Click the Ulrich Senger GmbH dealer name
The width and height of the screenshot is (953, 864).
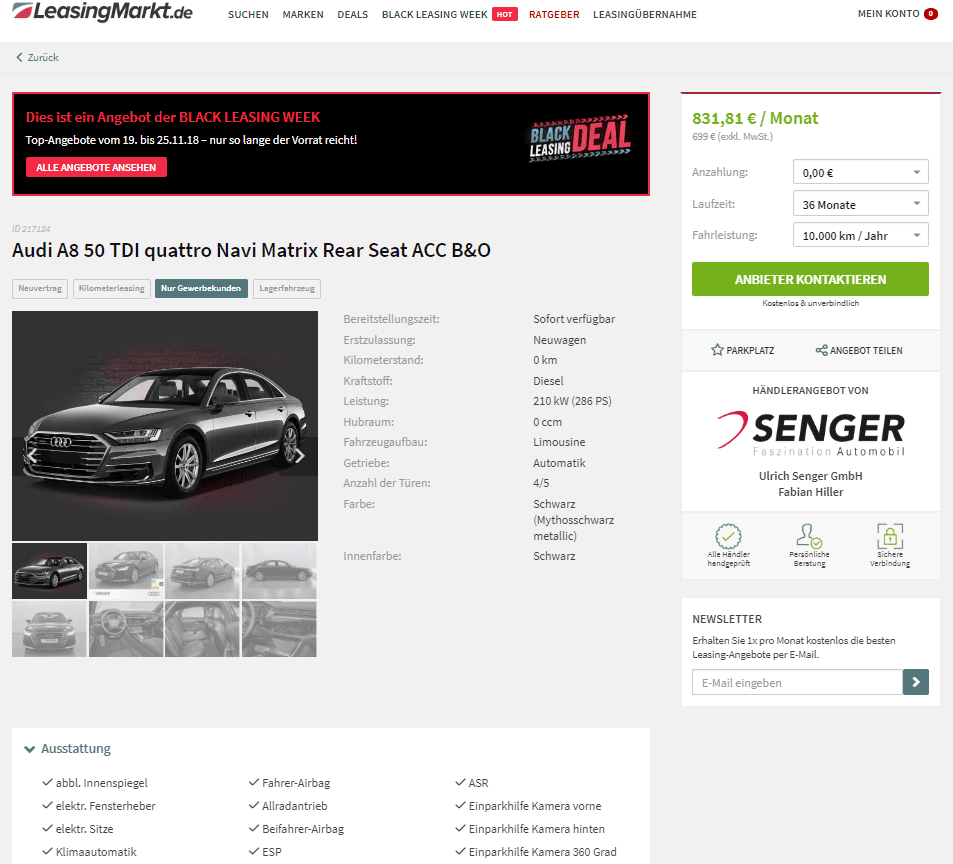(811, 476)
